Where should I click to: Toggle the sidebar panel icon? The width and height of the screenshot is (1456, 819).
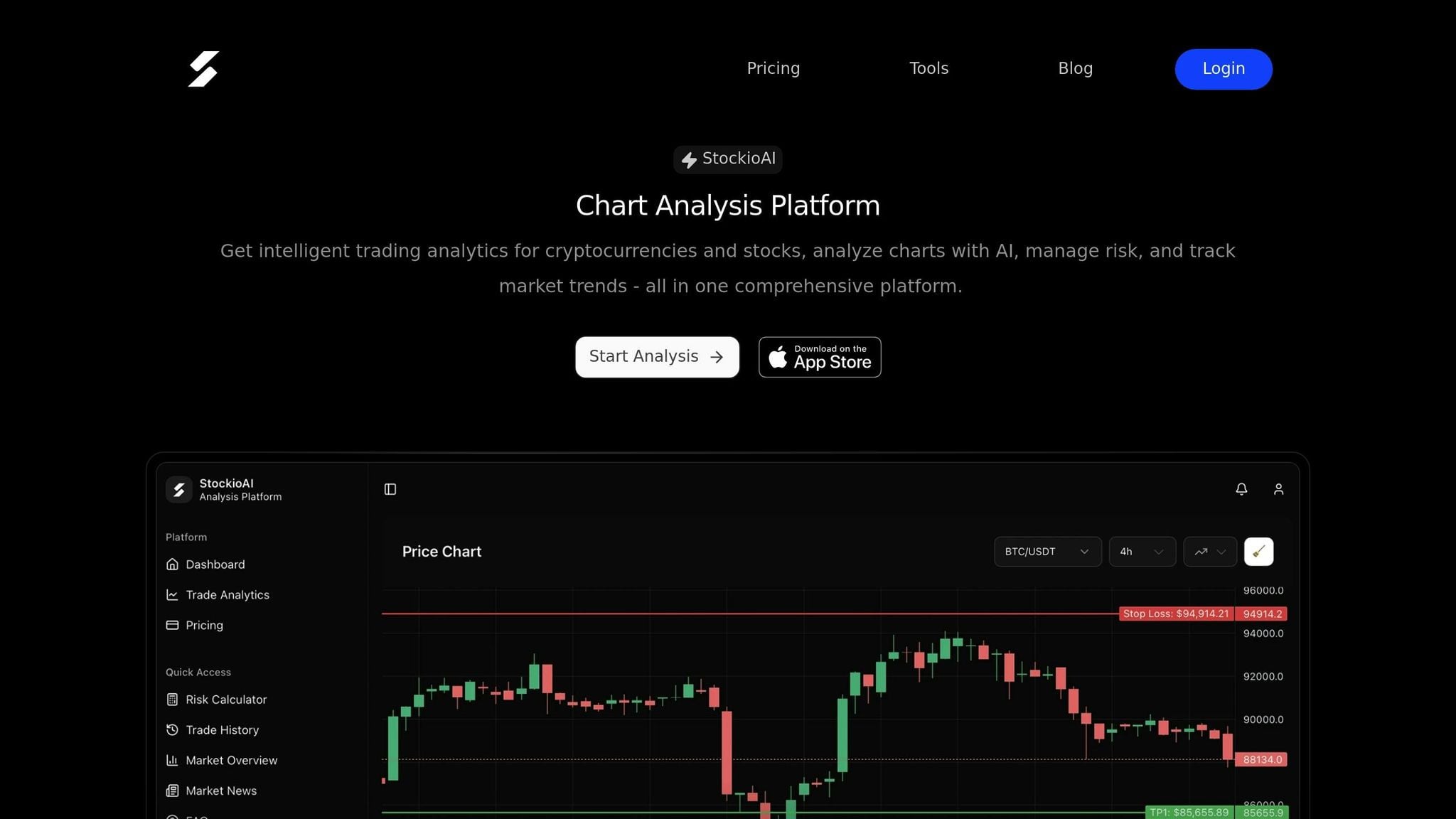[390, 489]
